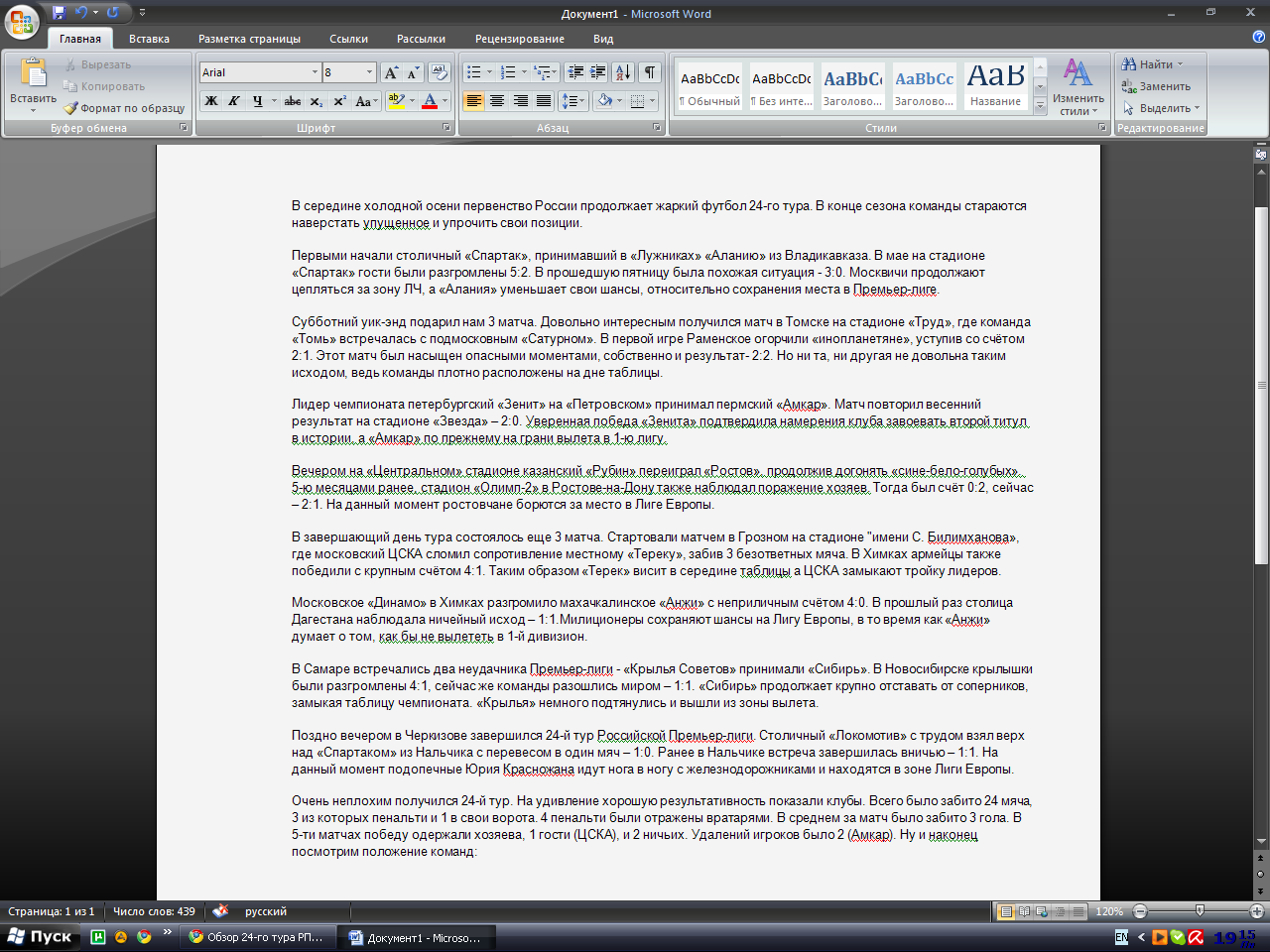The height and width of the screenshot is (952, 1270).
Task: Switch to the Вставка tab
Action: (x=149, y=39)
